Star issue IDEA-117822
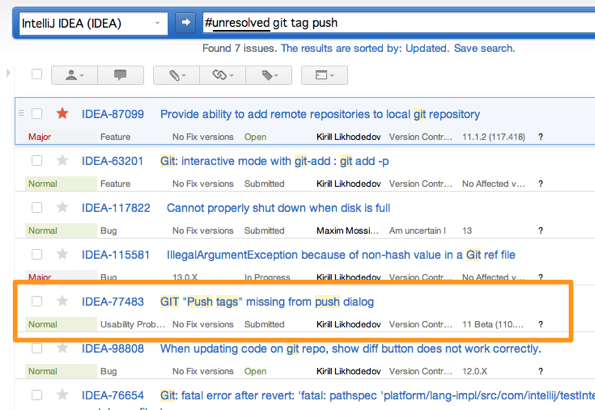 62,207
